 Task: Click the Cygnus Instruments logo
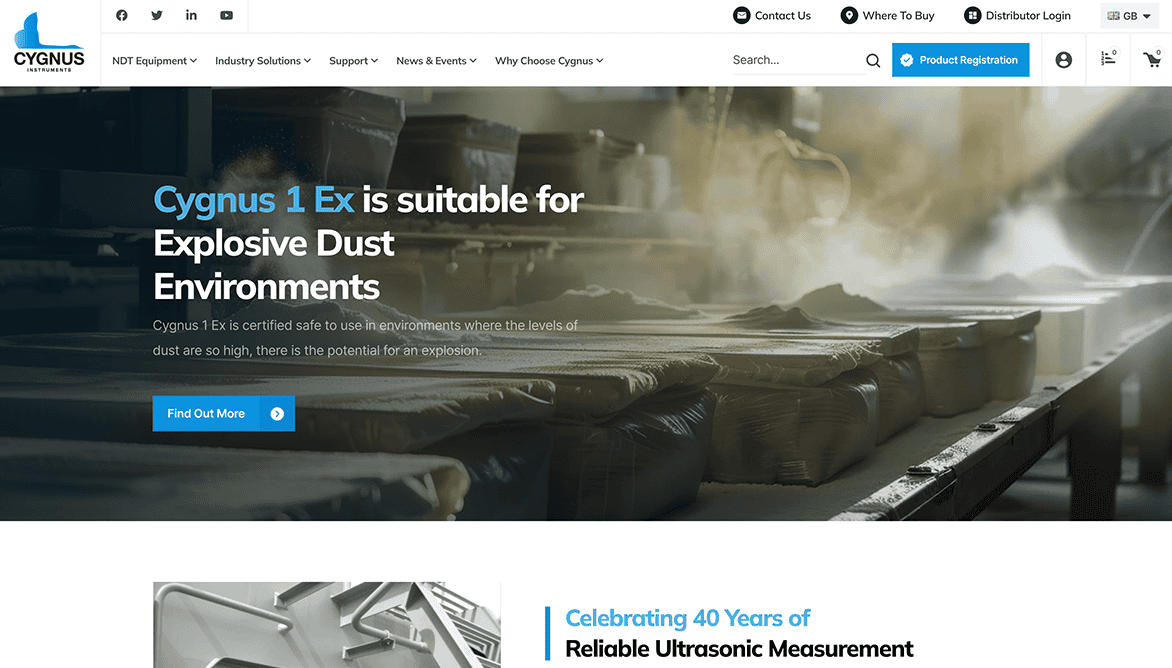click(x=49, y=43)
